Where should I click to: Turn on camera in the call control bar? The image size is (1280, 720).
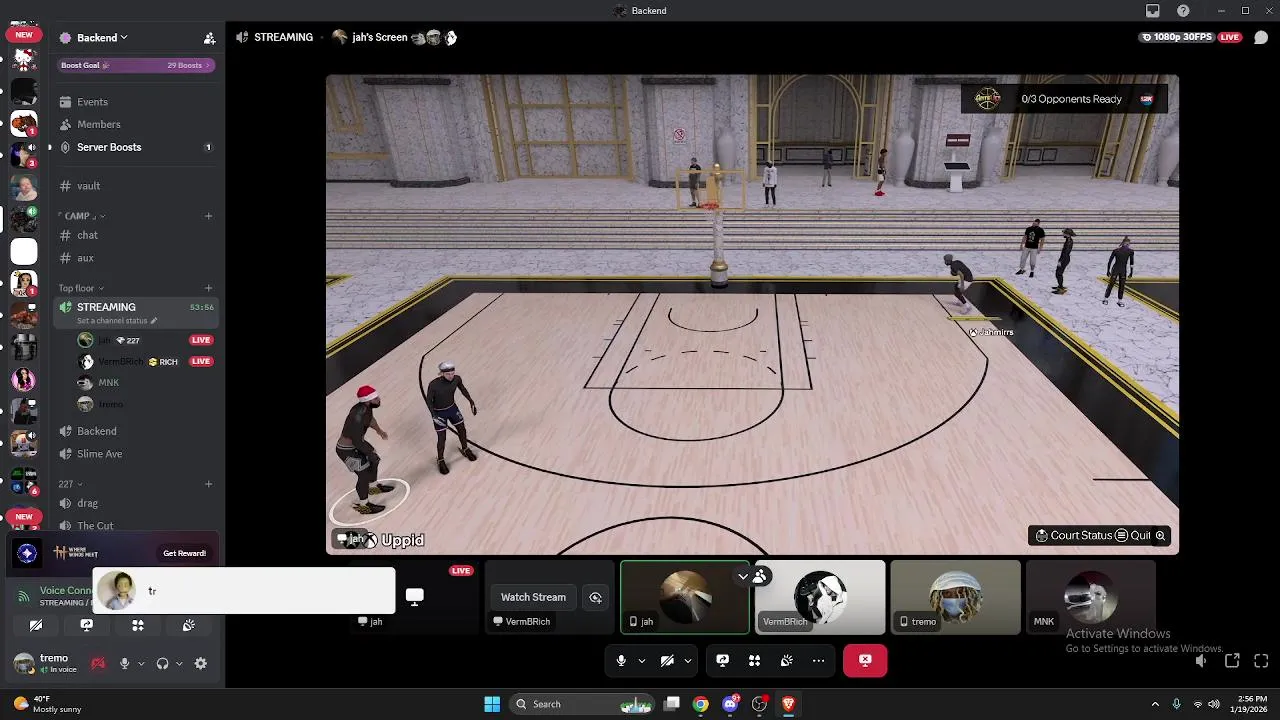(x=667, y=660)
